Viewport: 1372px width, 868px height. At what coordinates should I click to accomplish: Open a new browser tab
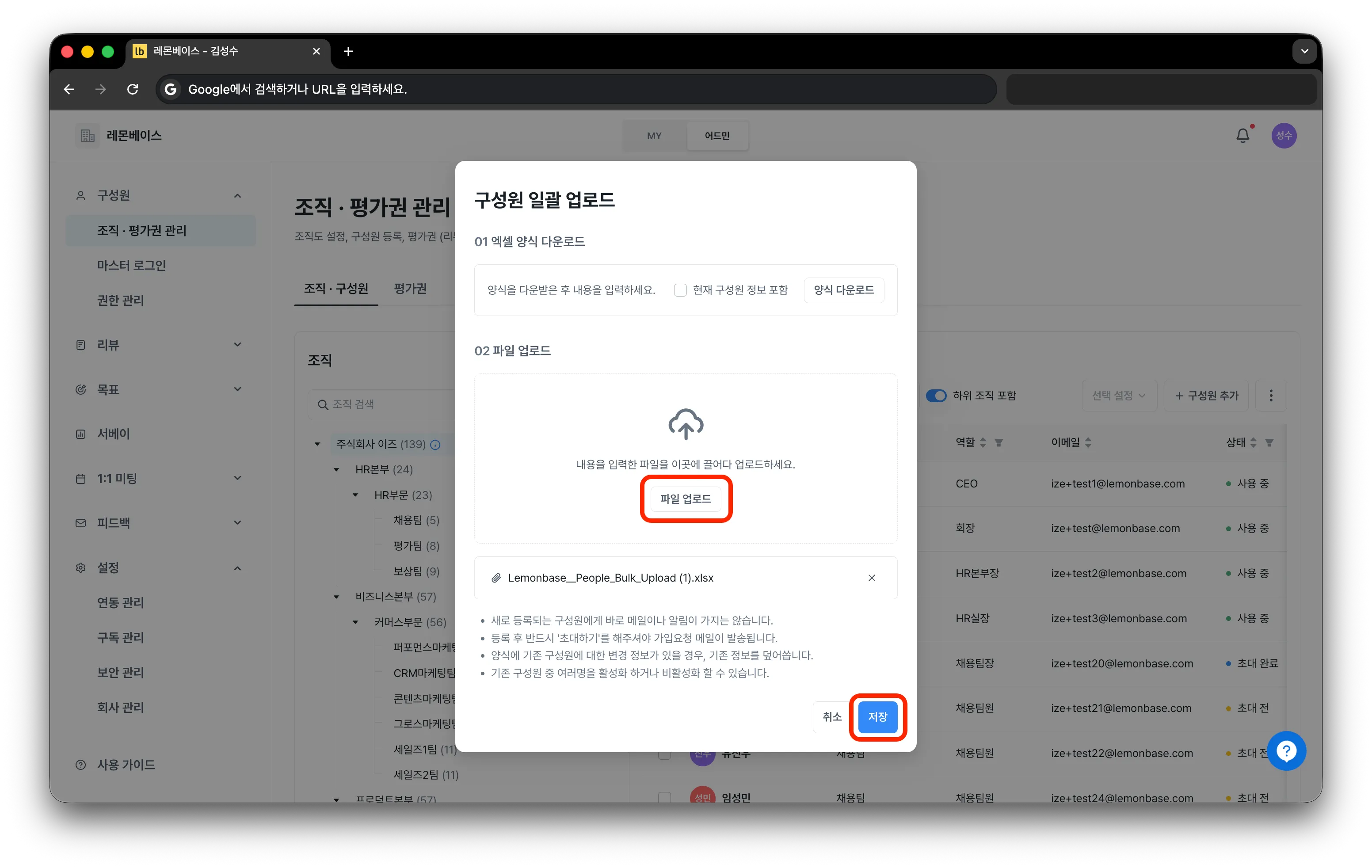(x=348, y=51)
